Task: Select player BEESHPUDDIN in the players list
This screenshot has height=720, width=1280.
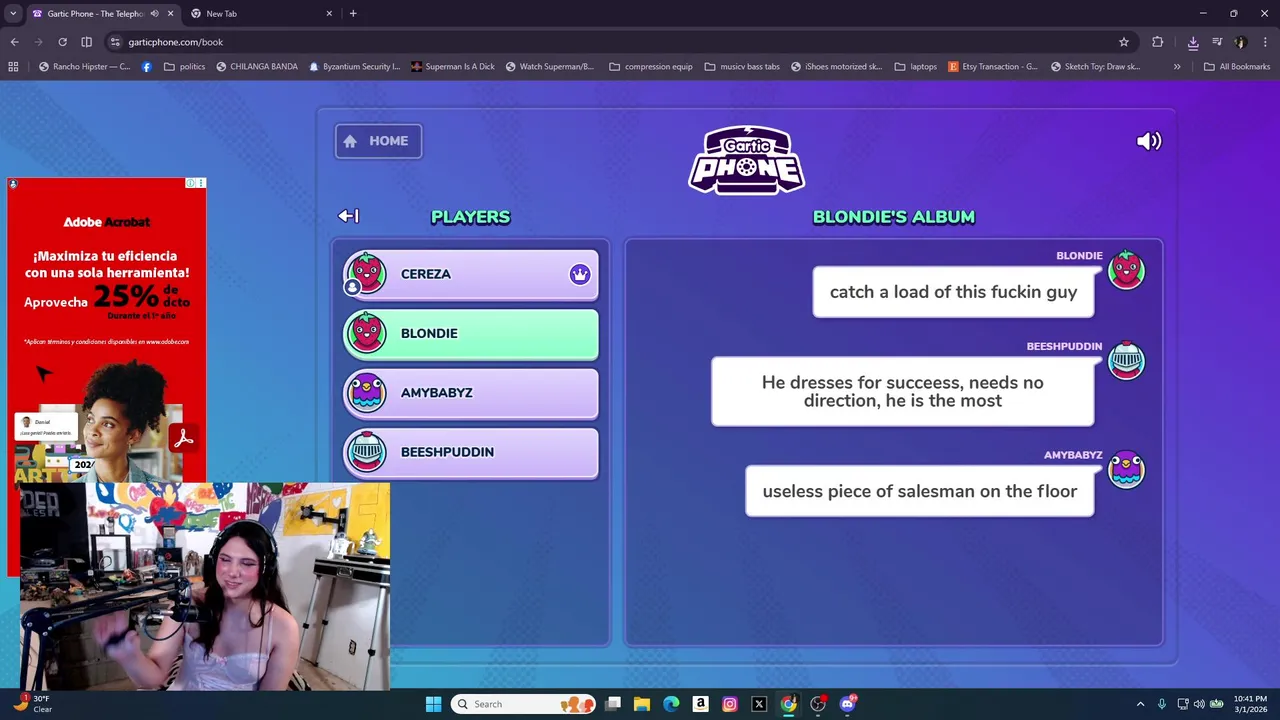Action: click(471, 452)
